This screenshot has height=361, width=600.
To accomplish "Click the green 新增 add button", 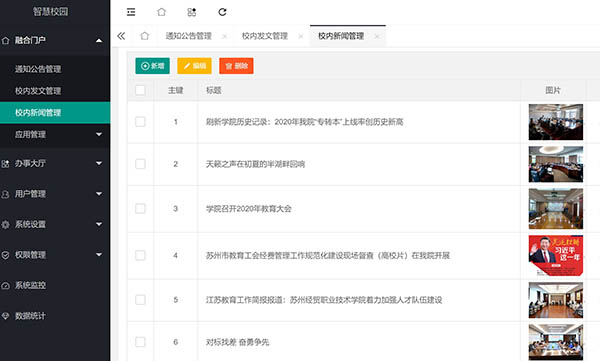I will pyautogui.click(x=152, y=66).
